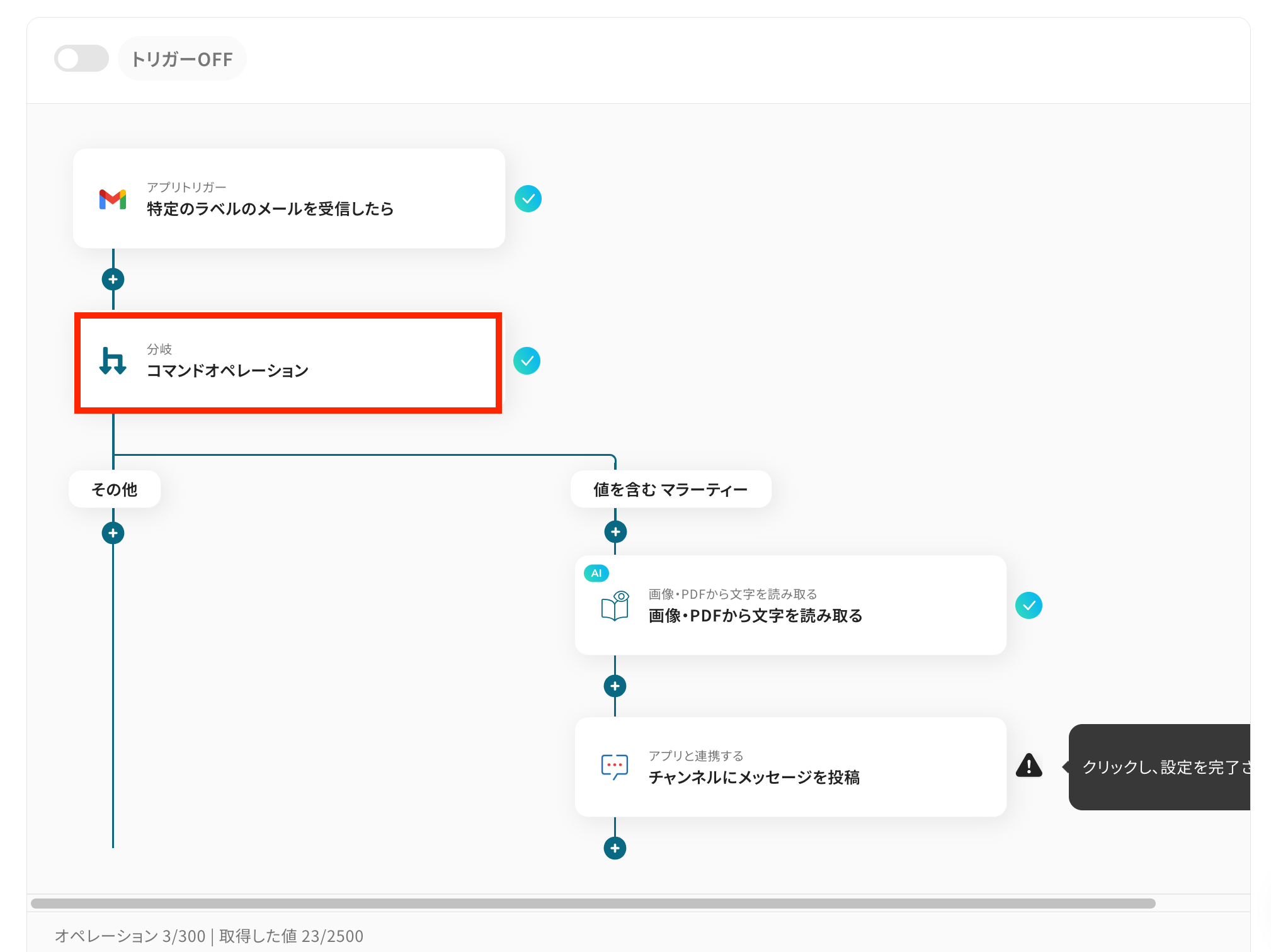Click the トリガーOFF label pill
Screen dimensions: 1271x952
182,59
